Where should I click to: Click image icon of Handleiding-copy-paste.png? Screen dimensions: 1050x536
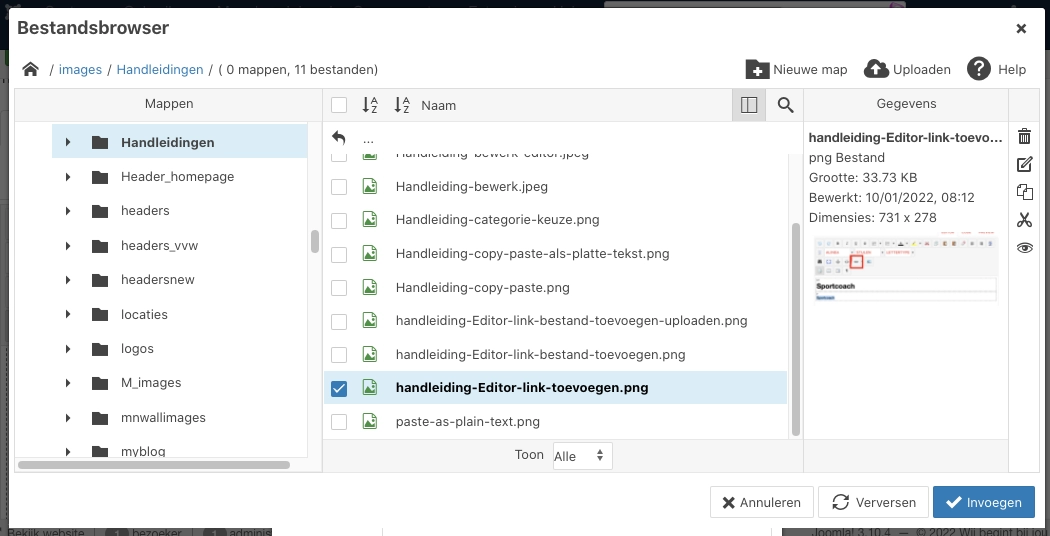click(x=370, y=287)
